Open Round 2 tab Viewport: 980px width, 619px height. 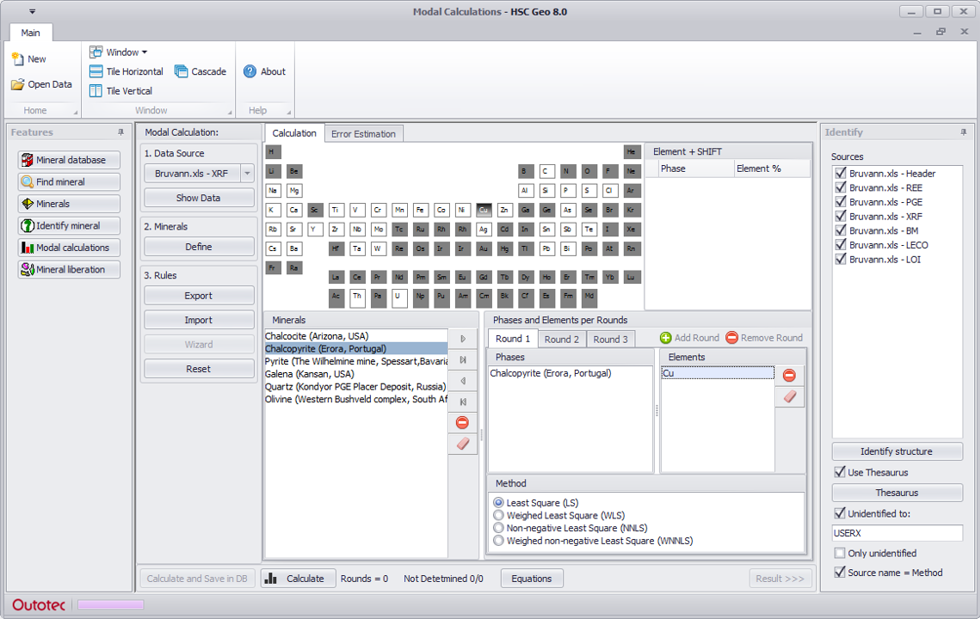click(561, 339)
